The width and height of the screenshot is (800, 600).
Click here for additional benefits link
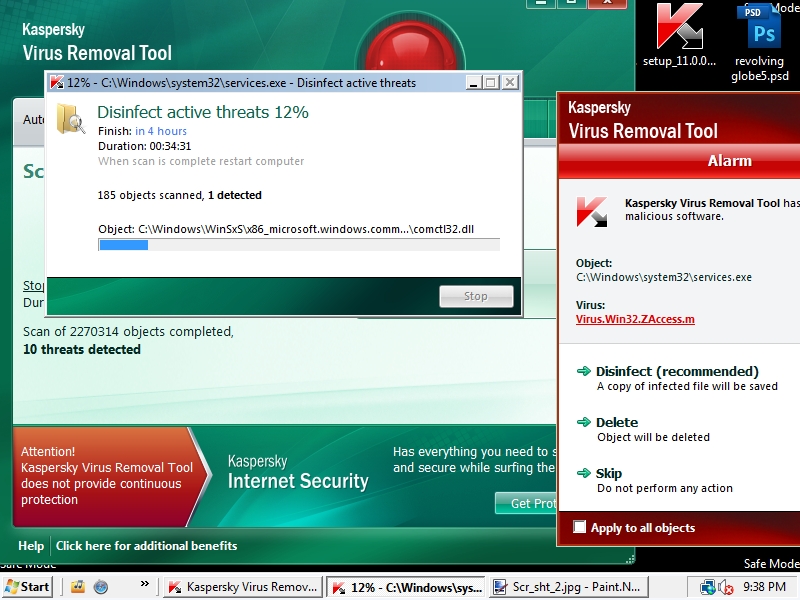146,545
